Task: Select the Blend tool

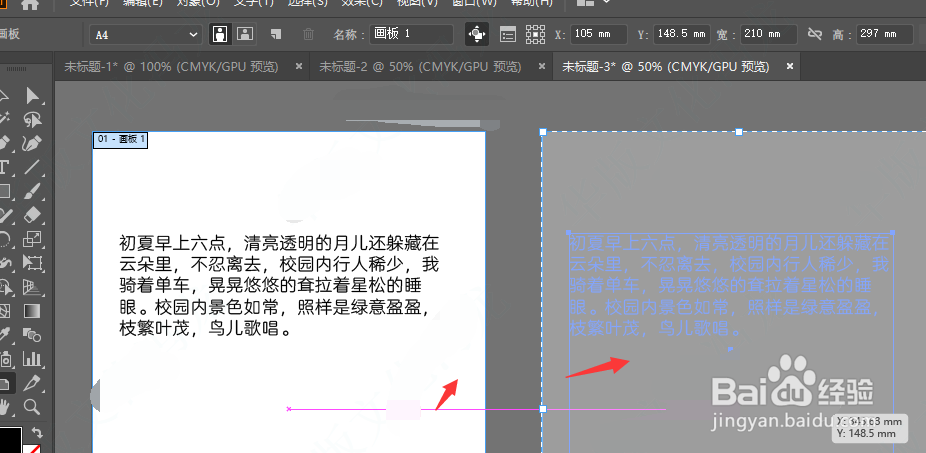Action: (x=32, y=335)
